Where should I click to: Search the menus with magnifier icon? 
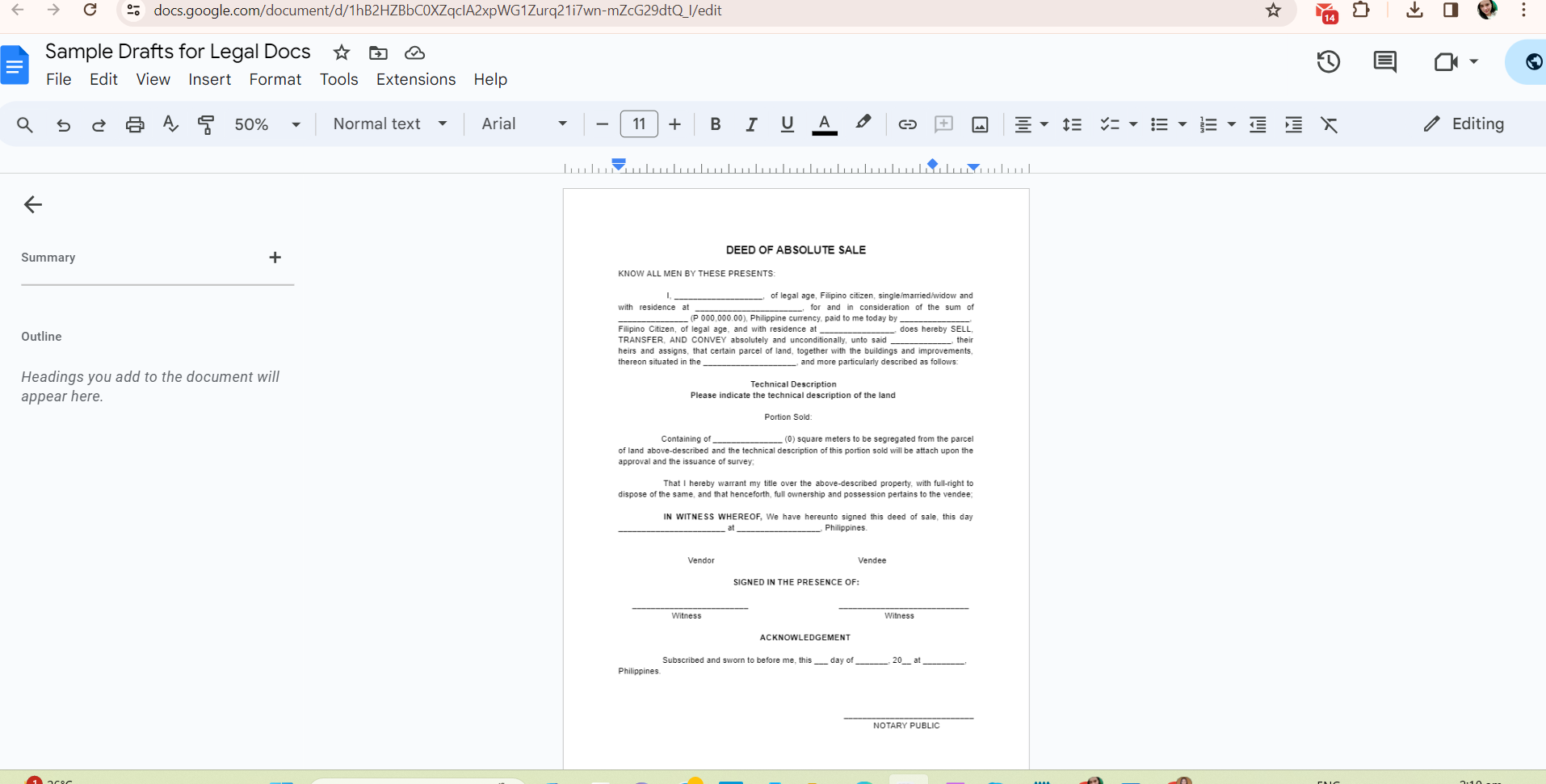[25, 124]
